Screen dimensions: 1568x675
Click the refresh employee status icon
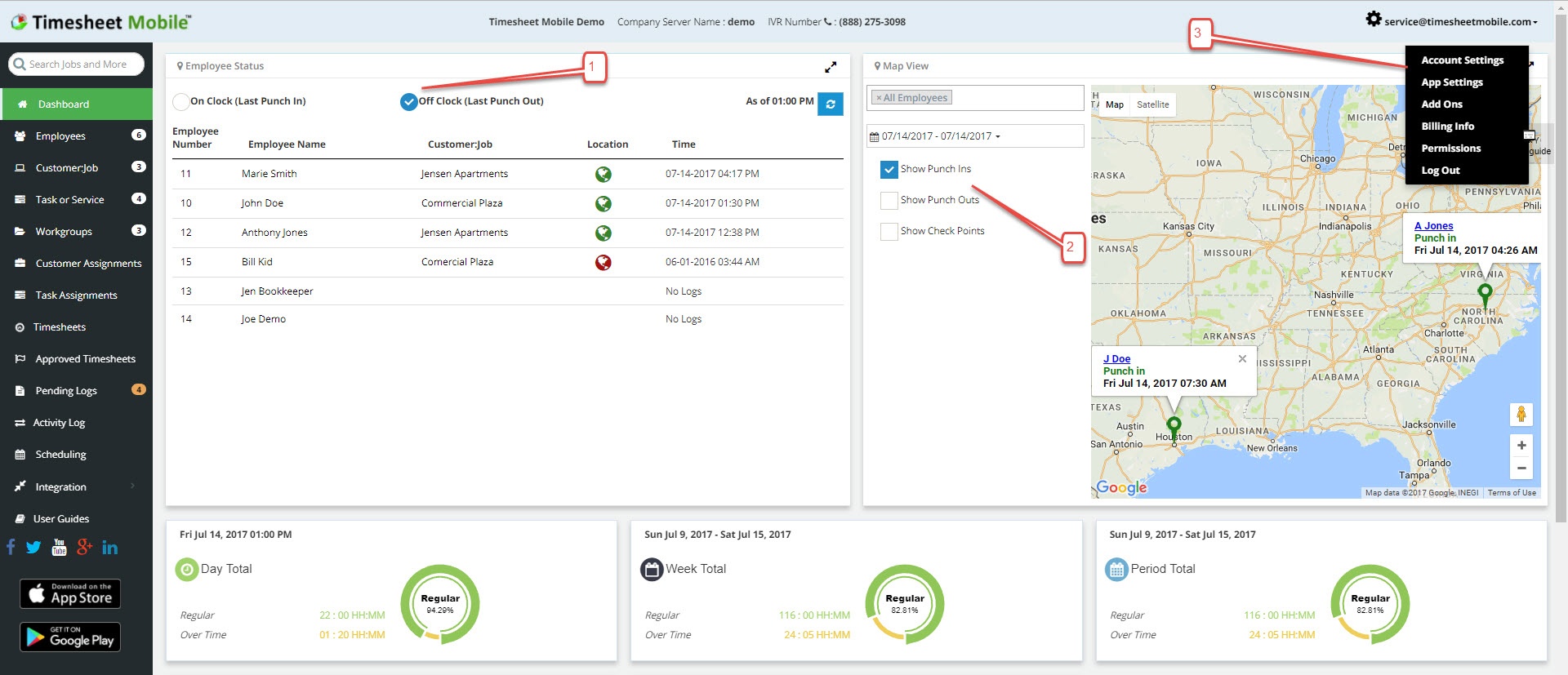[x=830, y=104]
